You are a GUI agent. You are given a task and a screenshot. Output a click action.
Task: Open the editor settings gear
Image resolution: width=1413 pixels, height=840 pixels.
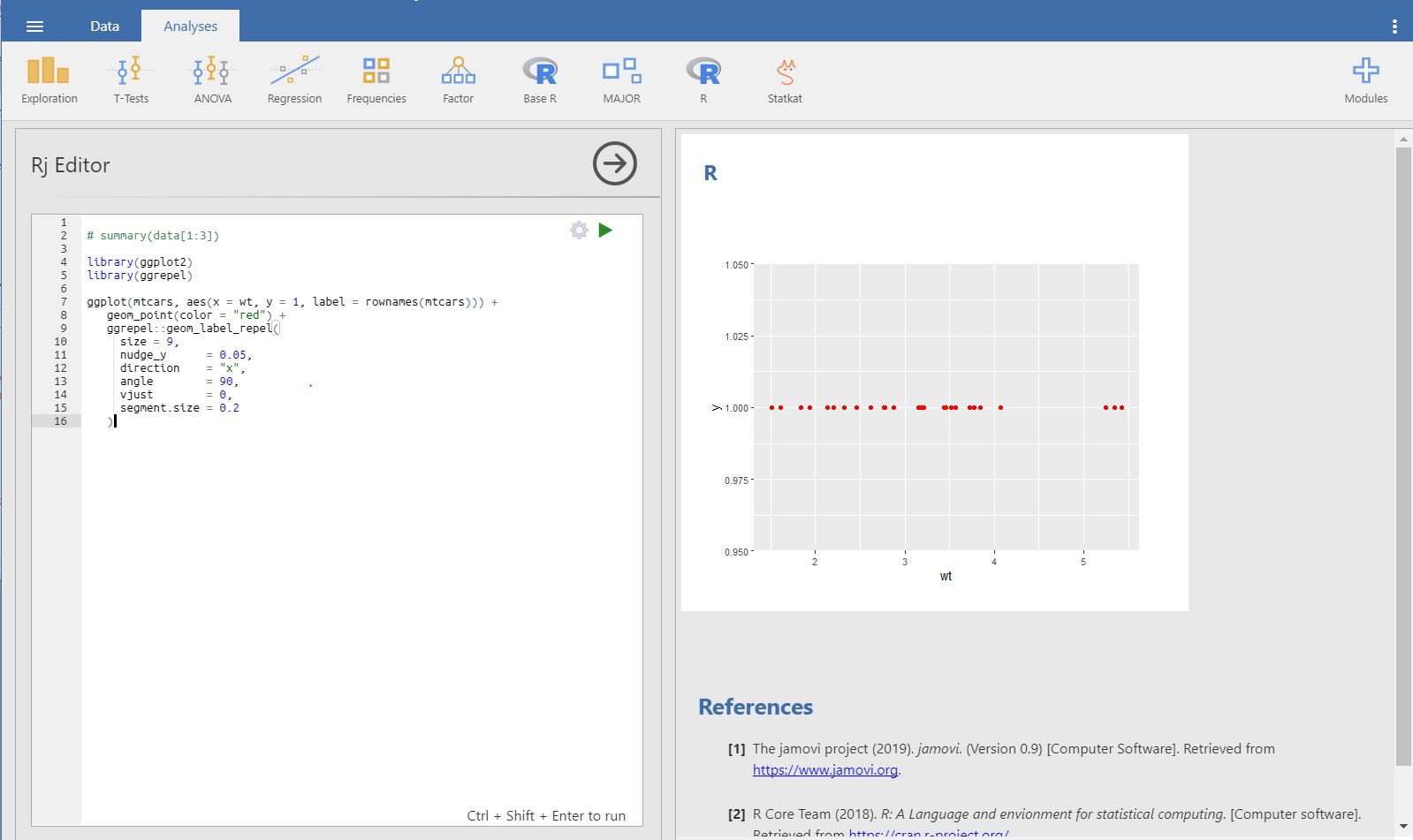pos(579,231)
